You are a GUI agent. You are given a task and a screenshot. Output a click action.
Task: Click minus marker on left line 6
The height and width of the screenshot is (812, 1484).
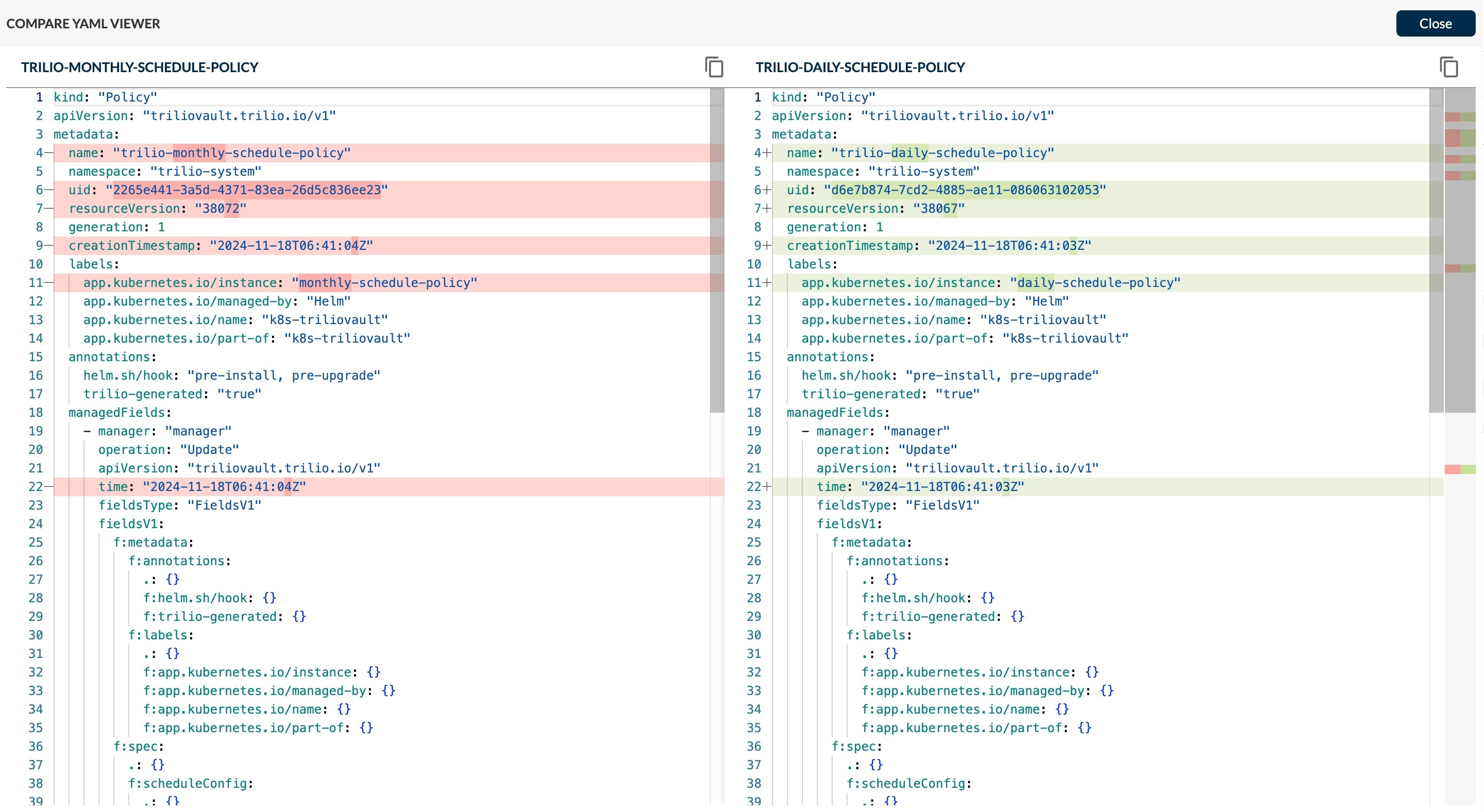point(48,190)
